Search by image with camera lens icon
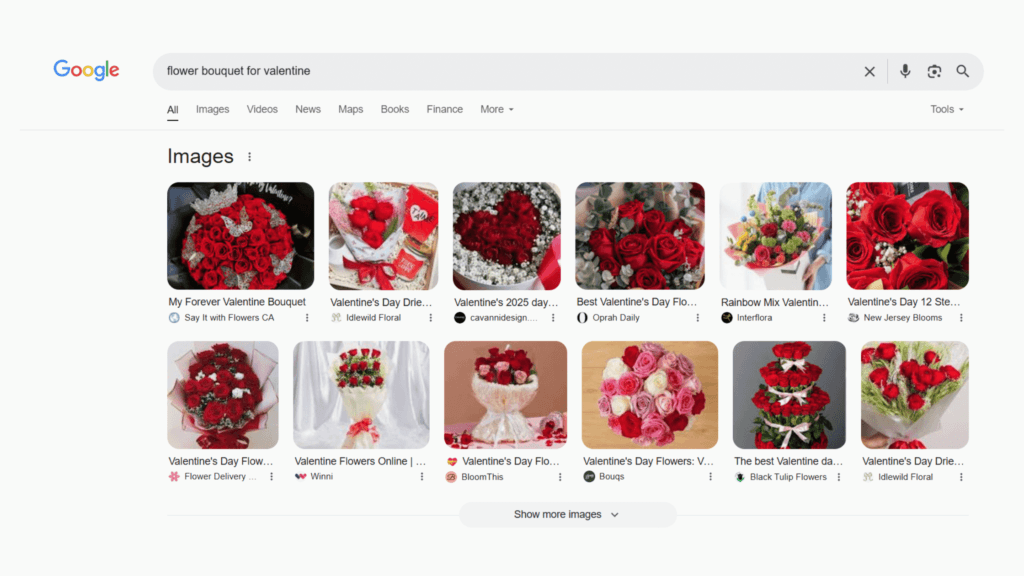Screen dimensions: 1024x576 pos(934,71)
